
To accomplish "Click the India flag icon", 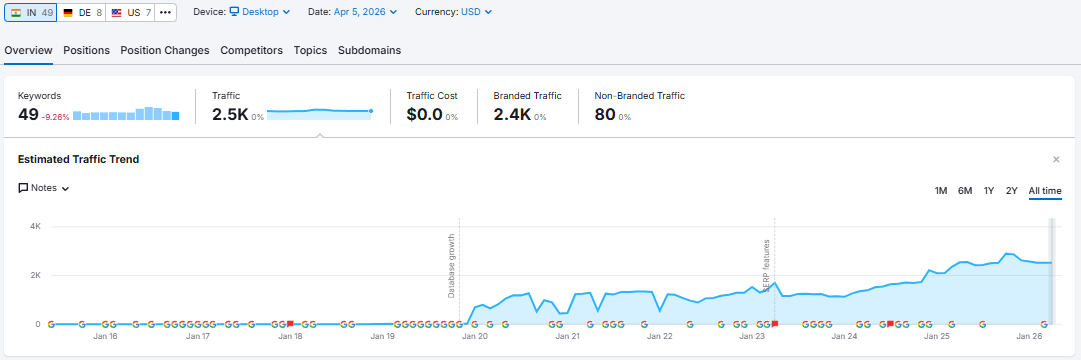I will pos(16,12).
